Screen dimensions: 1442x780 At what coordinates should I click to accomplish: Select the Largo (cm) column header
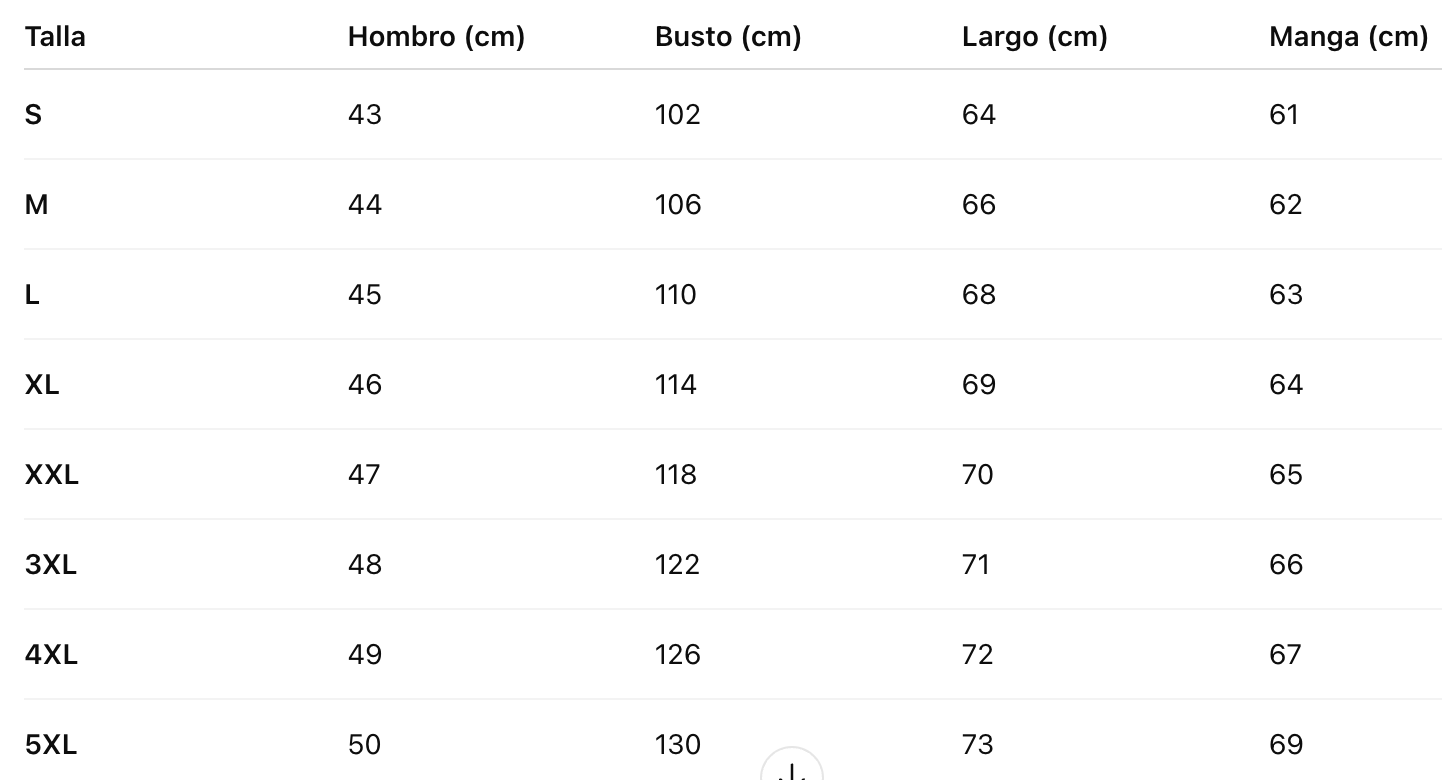pyautogui.click(x=1034, y=37)
